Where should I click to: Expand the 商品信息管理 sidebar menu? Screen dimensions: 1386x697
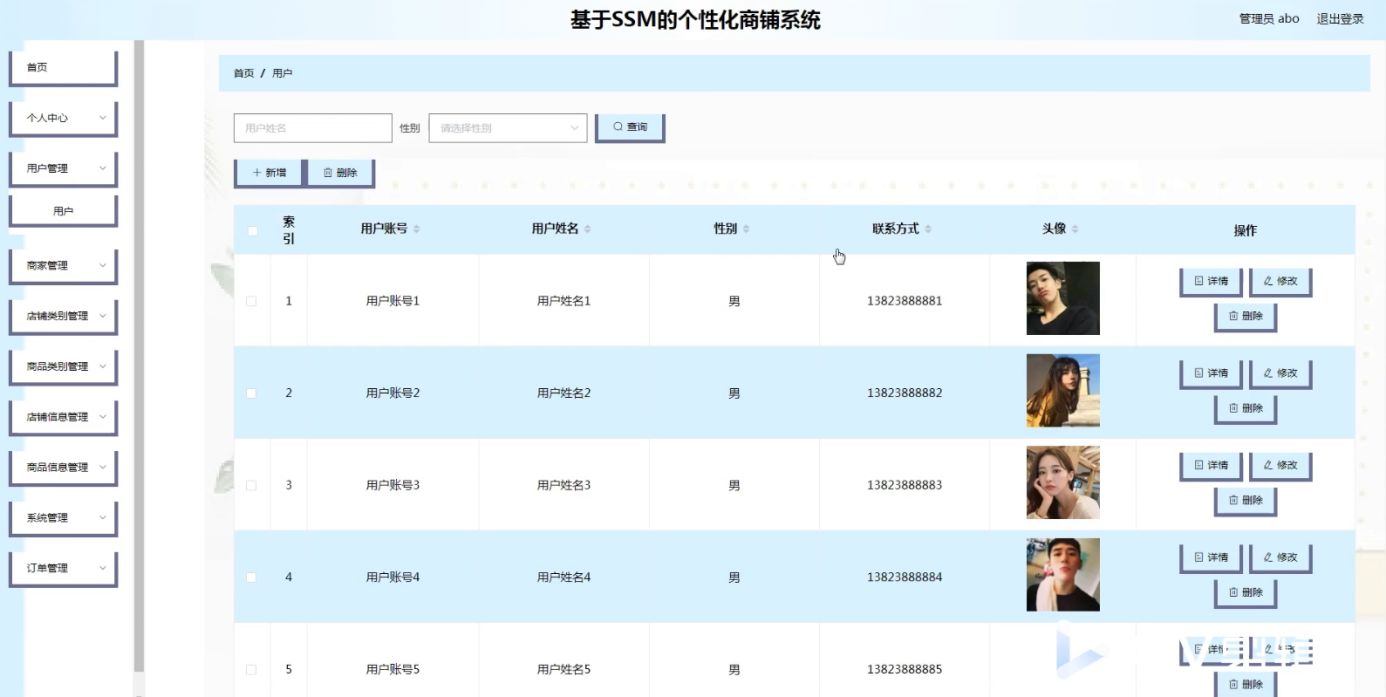pos(63,468)
